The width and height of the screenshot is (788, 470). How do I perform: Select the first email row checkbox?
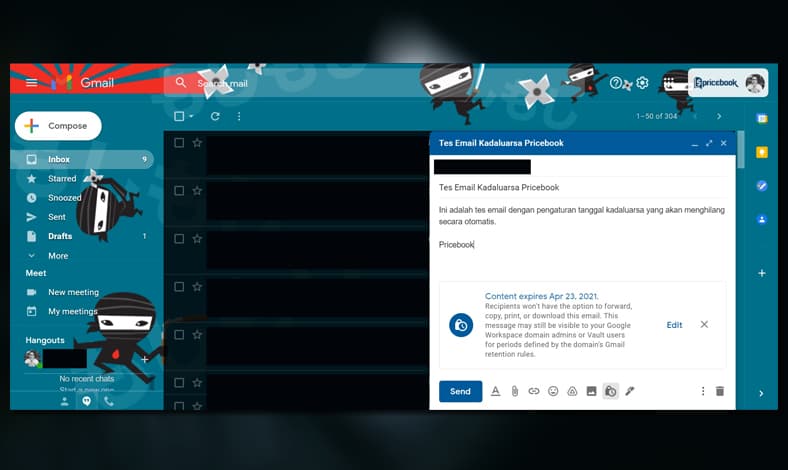179,143
